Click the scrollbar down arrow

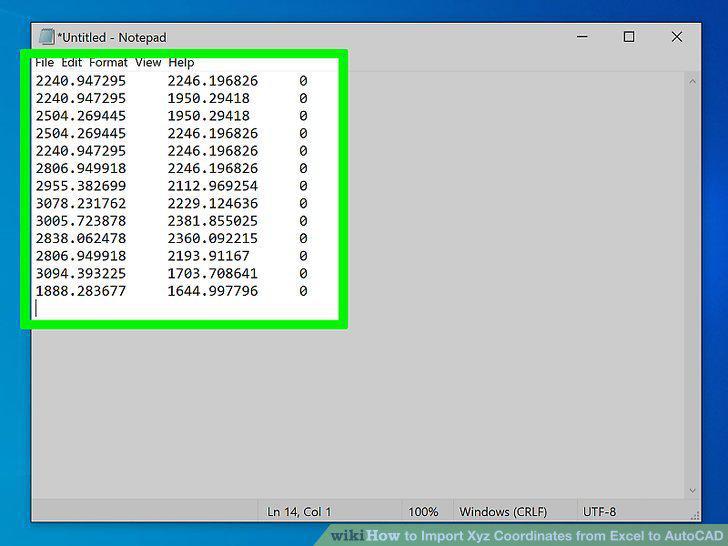(692, 491)
